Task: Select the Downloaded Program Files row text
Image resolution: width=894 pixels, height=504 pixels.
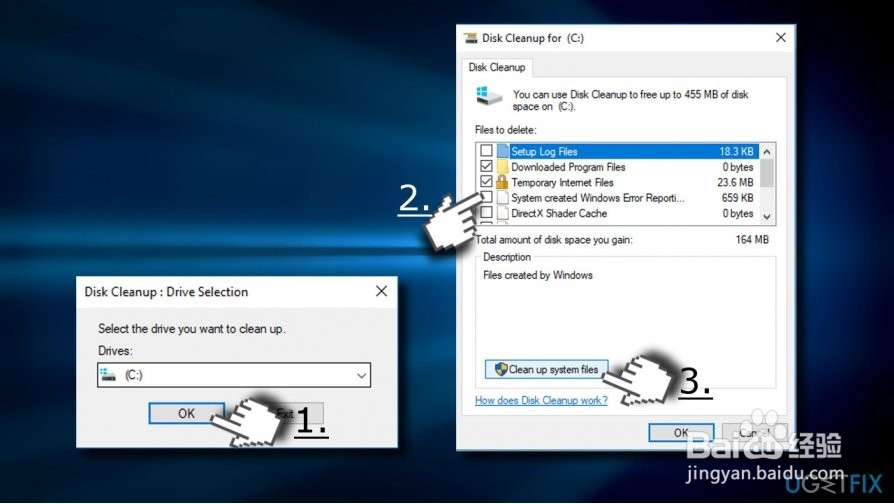Action: pyautogui.click(x=568, y=167)
